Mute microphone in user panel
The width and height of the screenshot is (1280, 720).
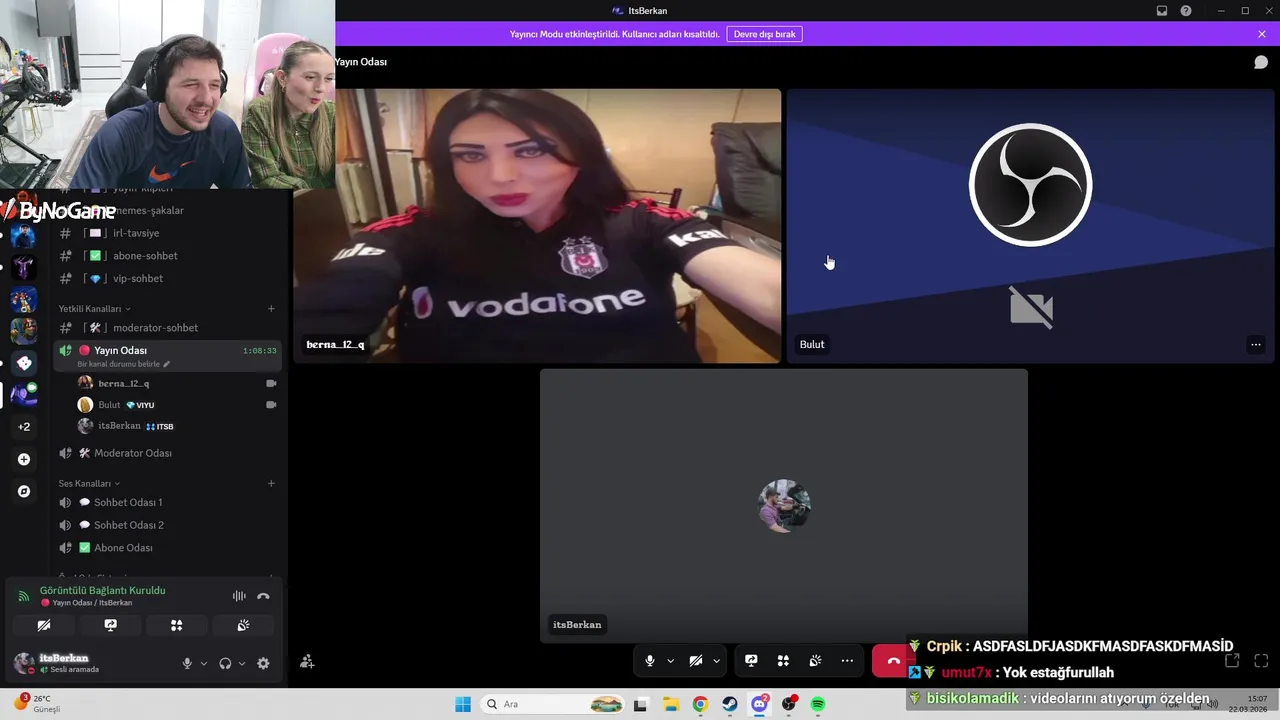tap(187, 663)
